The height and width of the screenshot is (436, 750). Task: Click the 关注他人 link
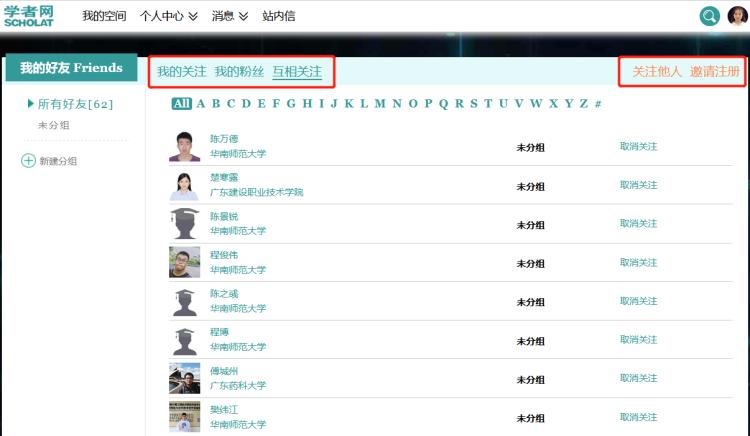pos(657,72)
